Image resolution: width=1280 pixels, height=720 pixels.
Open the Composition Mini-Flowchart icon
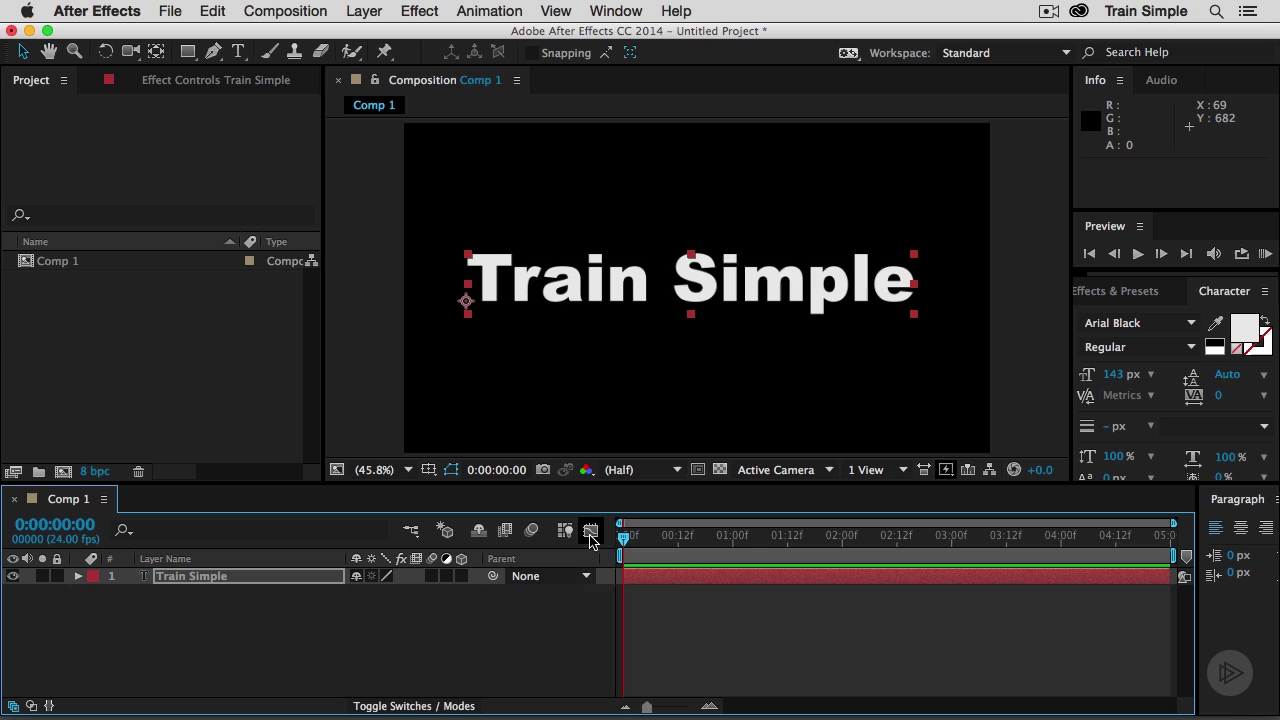point(411,530)
